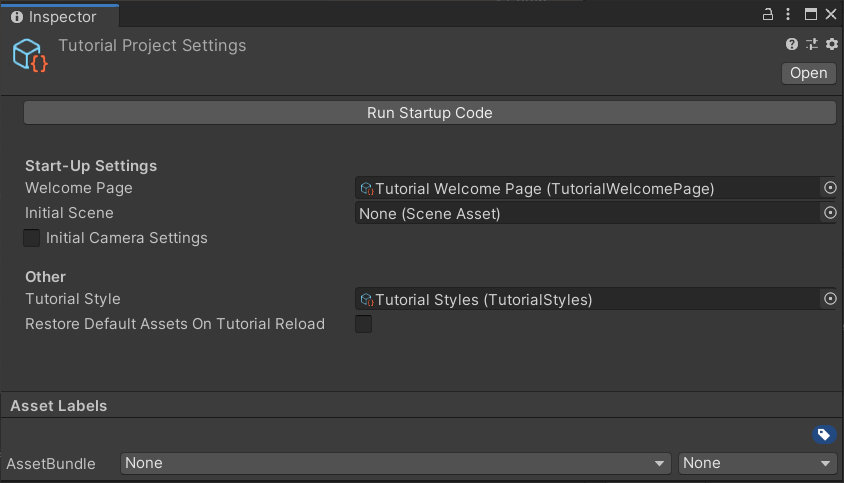
Task: Enable the Initial Camera Settings checkbox
Action: coord(32,238)
